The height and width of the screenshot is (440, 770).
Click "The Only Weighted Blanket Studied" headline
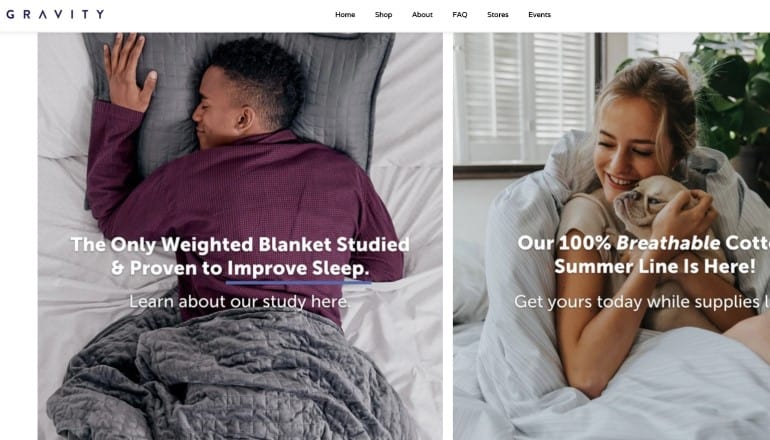coord(240,245)
